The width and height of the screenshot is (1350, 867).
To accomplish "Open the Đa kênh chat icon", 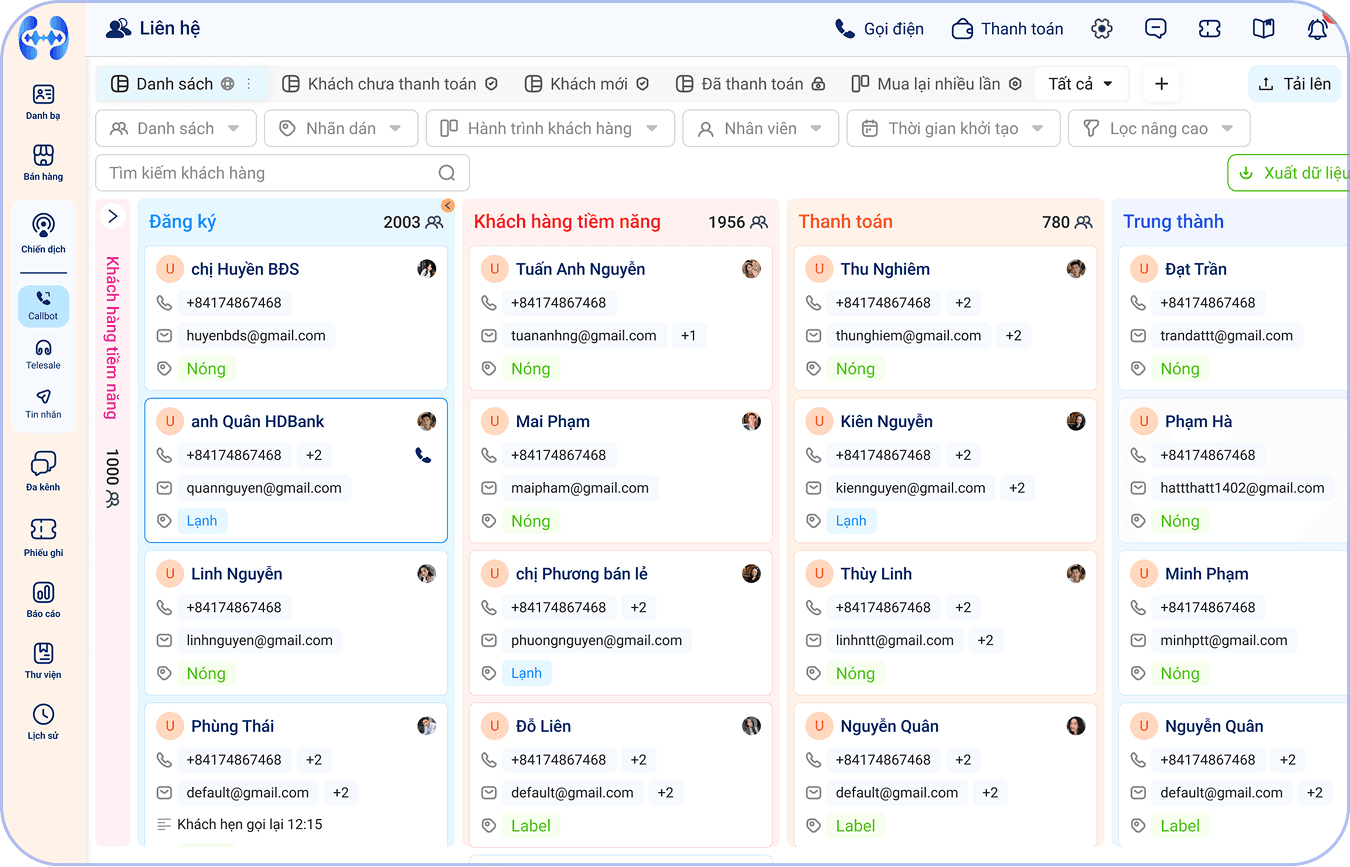I will pos(43,470).
